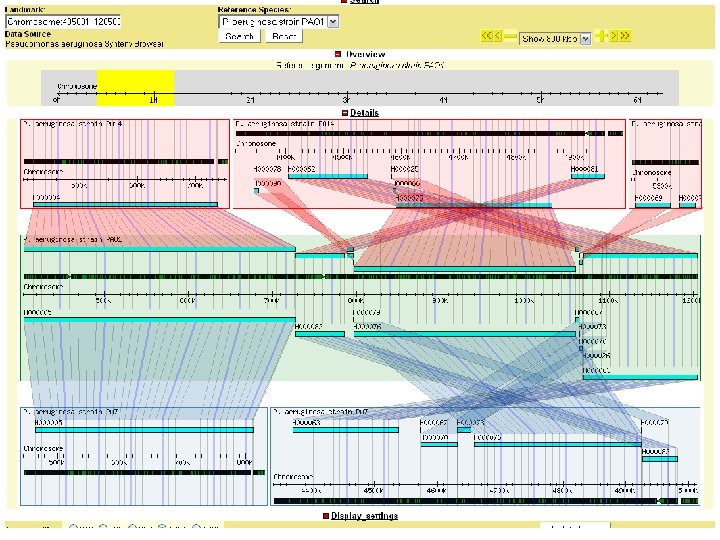The image size is (720, 540).
Task: Select the small H000090 block in the PA14 panel
Action: (x=256, y=191)
